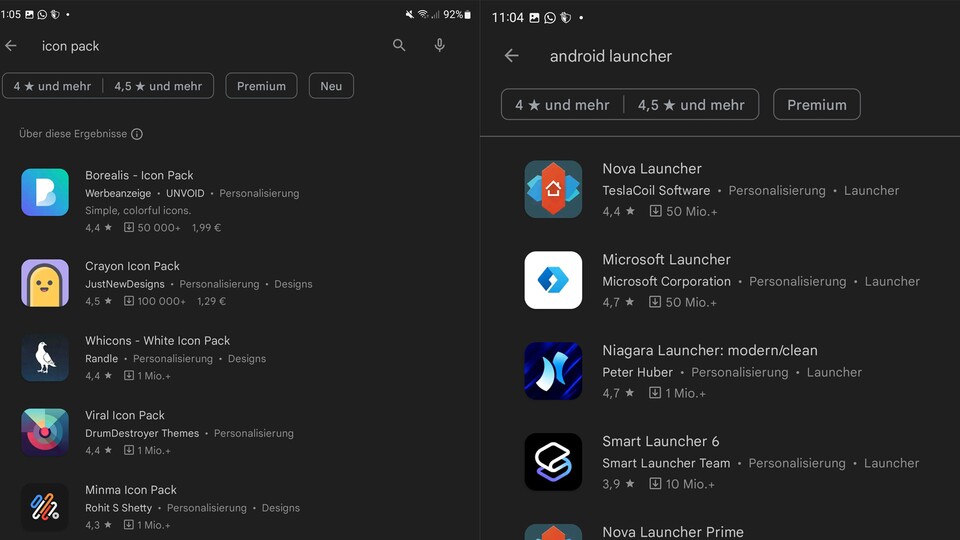The height and width of the screenshot is (540, 960).
Task: Click the developer name Rohit S Shetty
Action: tap(118, 508)
